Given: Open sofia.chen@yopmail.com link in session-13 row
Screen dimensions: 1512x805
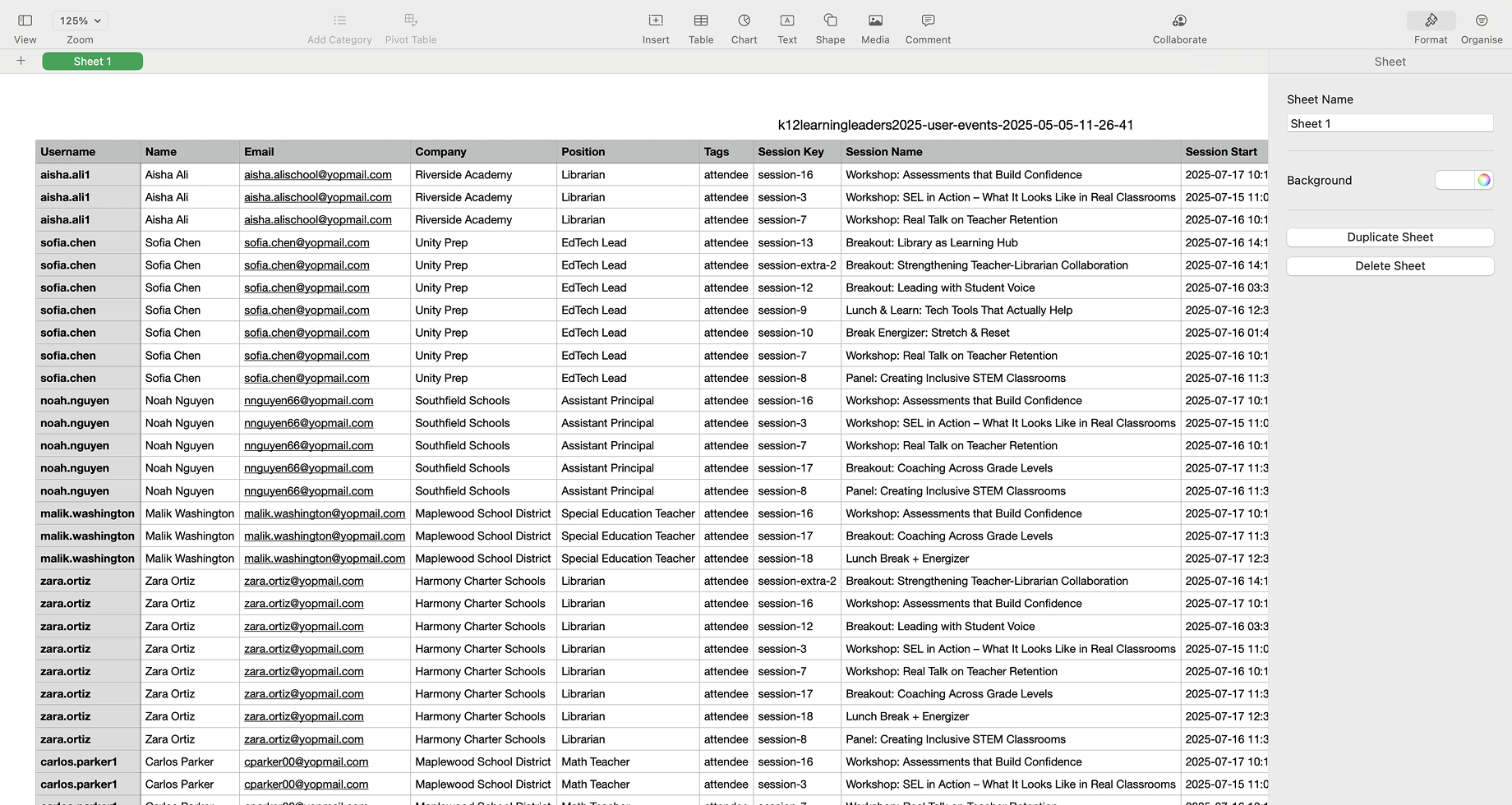Looking at the screenshot, I should point(307,242).
